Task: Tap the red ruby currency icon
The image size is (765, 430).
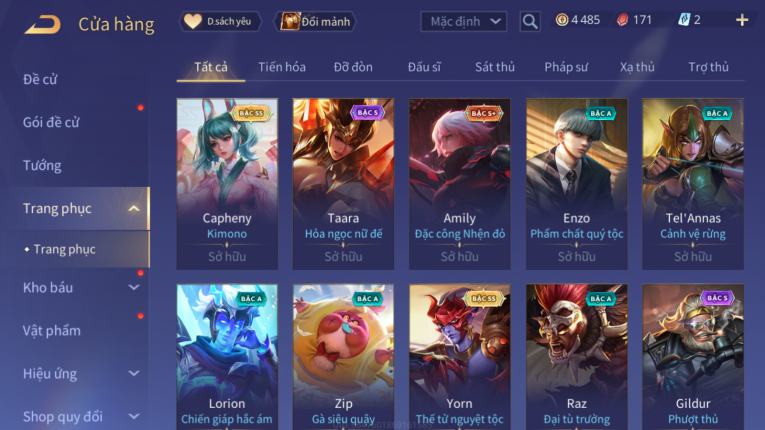Action: tap(623, 20)
